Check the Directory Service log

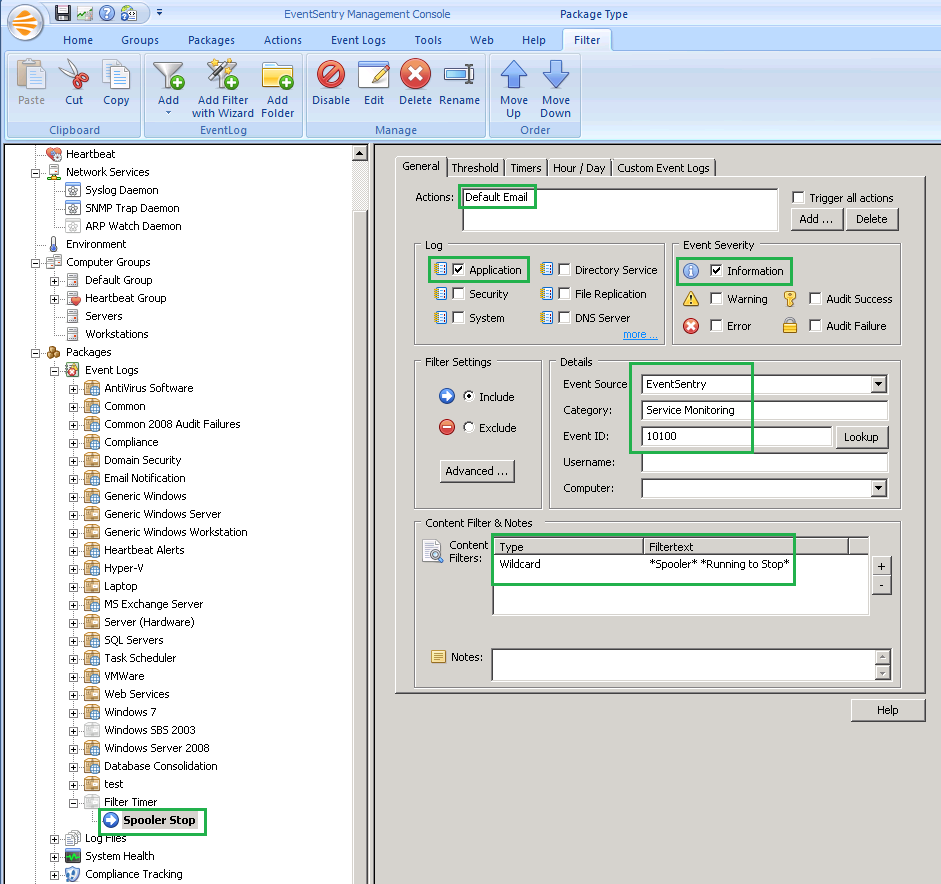(564, 269)
